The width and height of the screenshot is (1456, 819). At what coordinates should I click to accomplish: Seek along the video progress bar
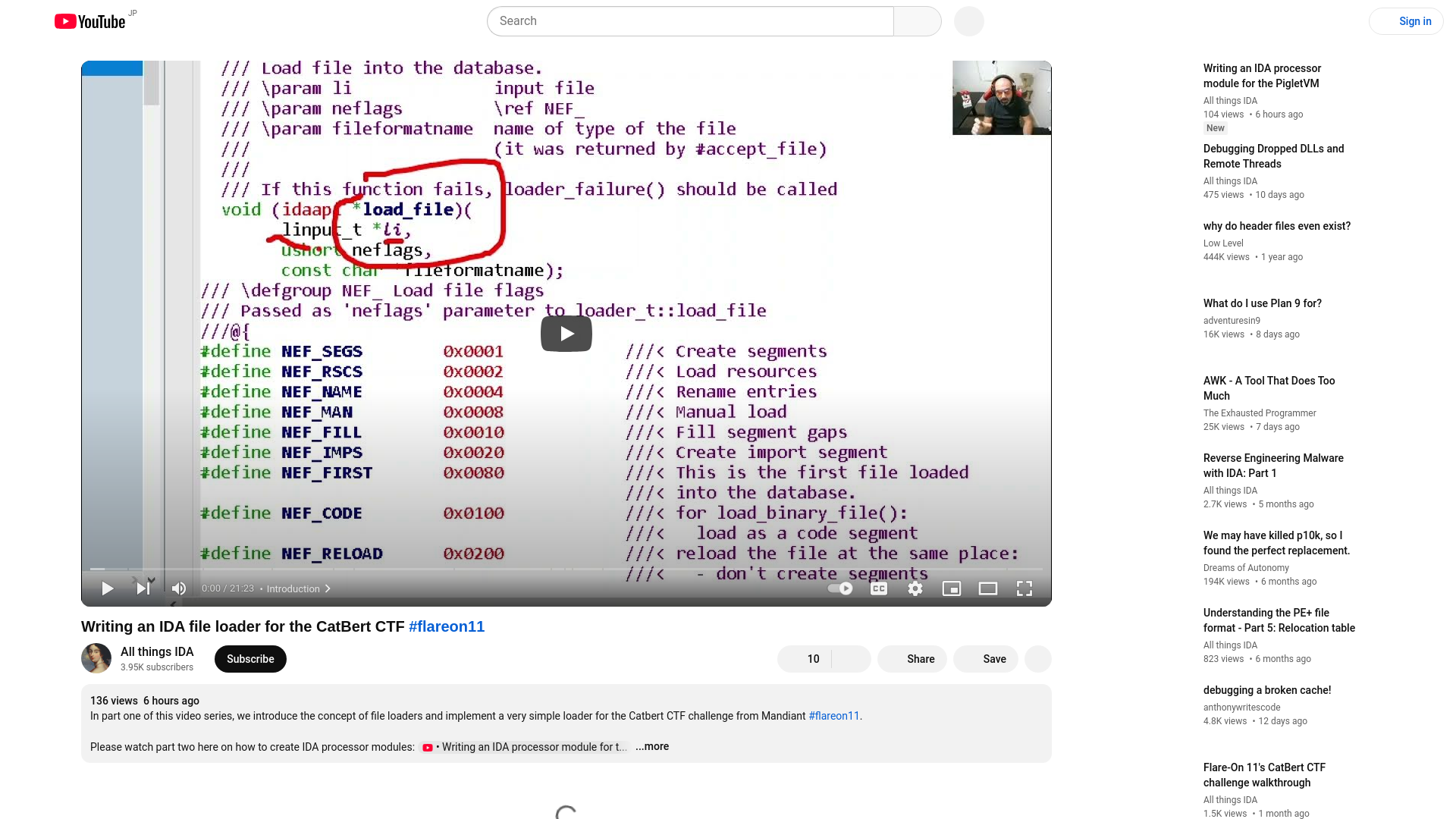point(566,569)
